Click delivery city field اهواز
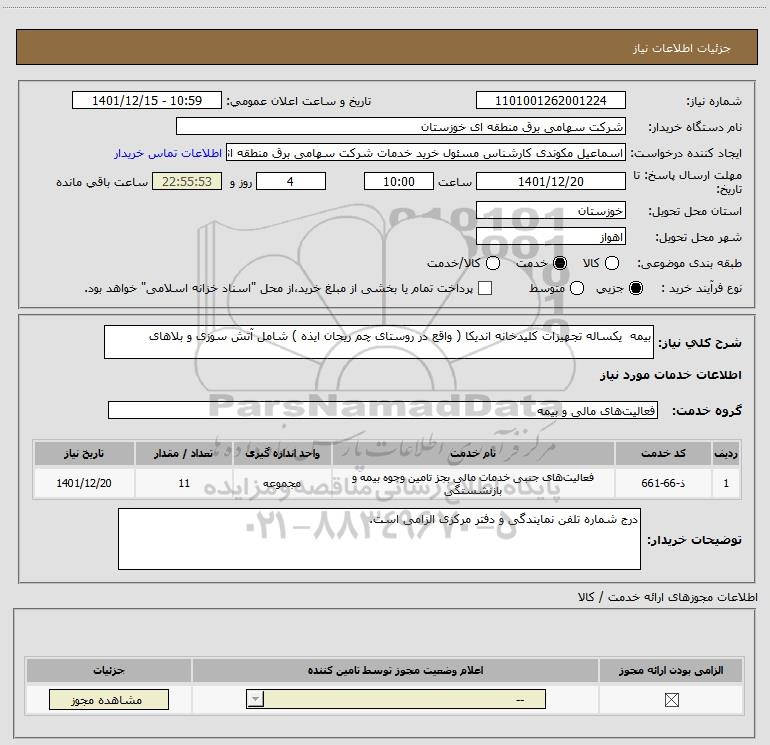 tap(550, 237)
